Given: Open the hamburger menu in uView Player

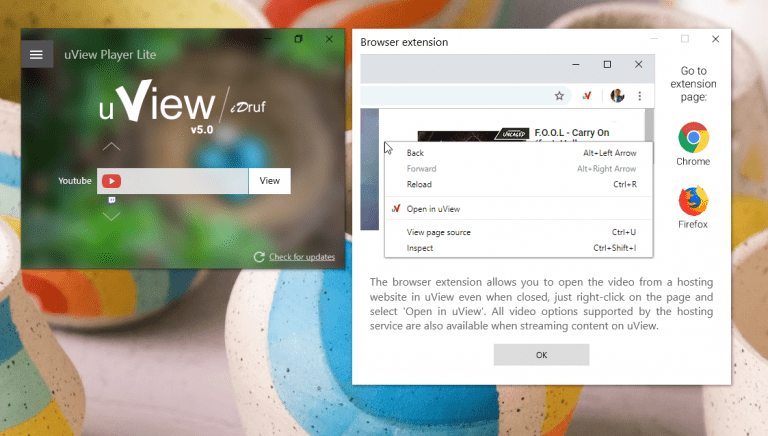Looking at the screenshot, I should pos(37,54).
